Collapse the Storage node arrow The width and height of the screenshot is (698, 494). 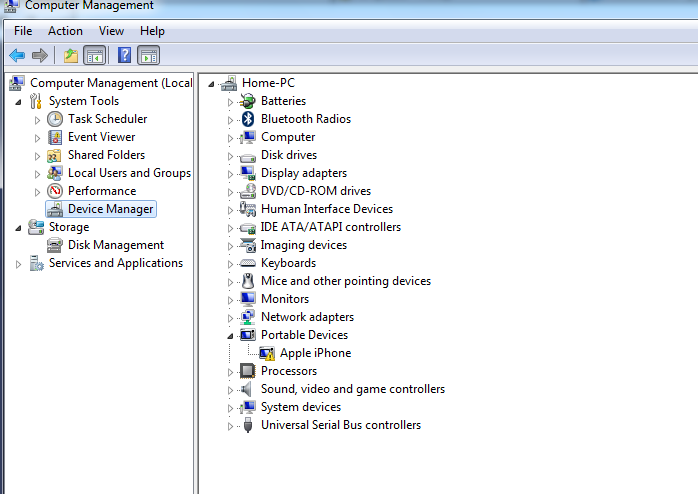tap(18, 228)
